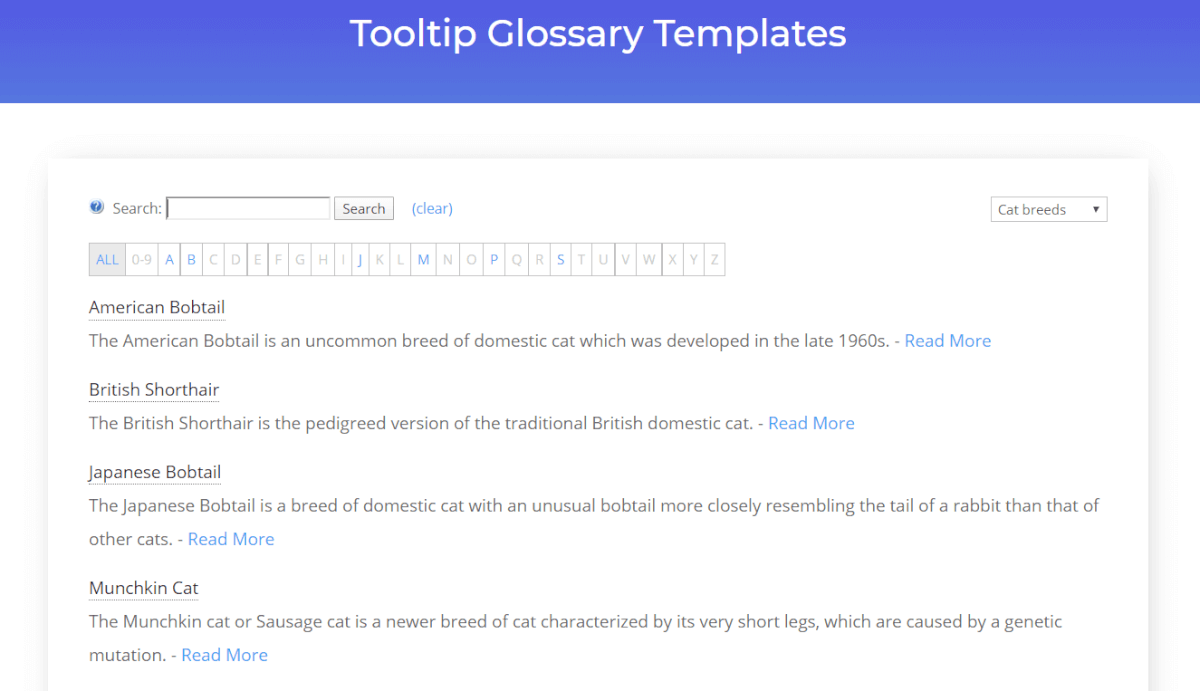The height and width of the screenshot is (691, 1200).
Task: Open the British Shorthair term
Action: click(154, 389)
